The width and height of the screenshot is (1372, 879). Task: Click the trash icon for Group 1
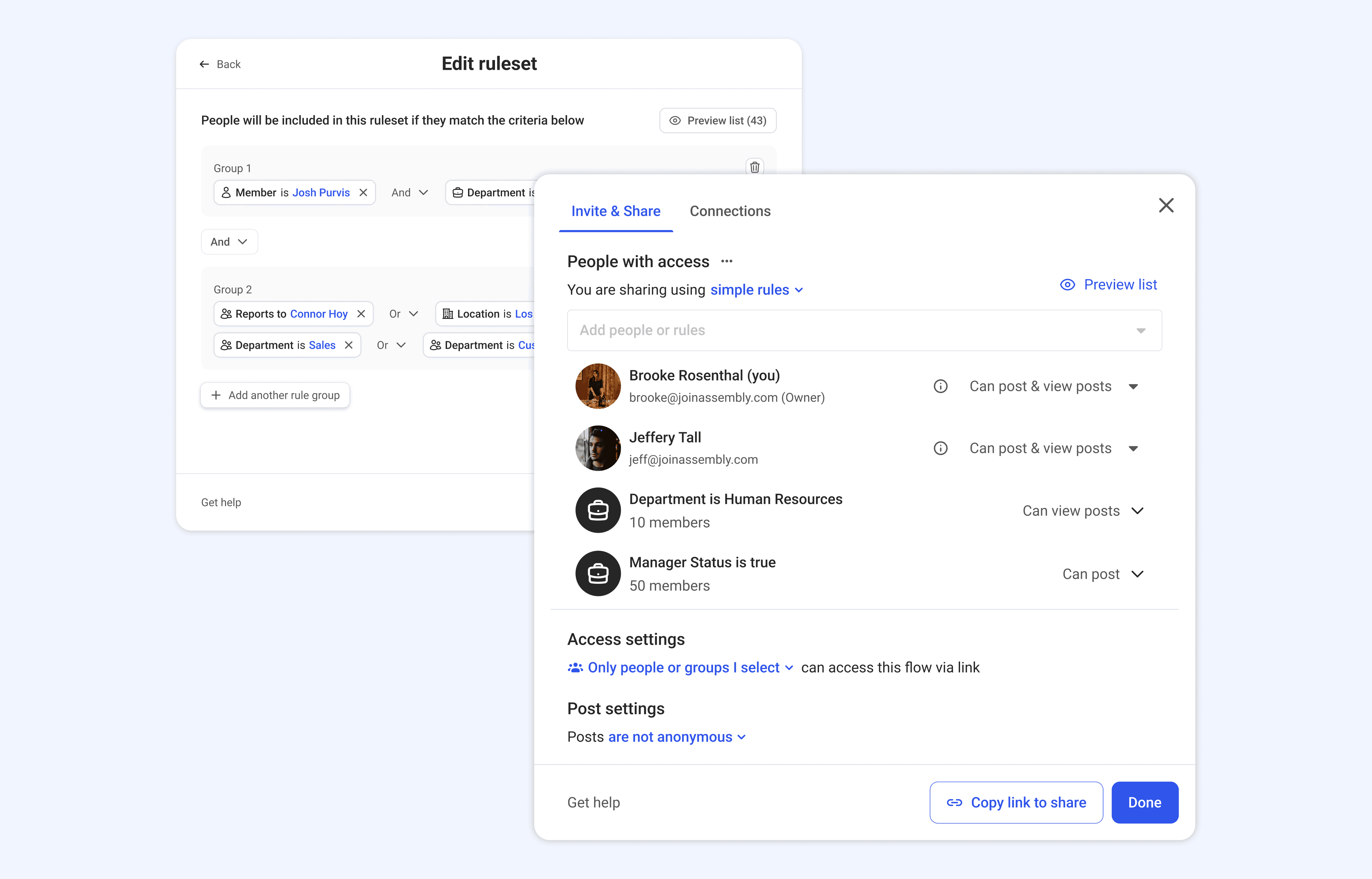(x=754, y=167)
